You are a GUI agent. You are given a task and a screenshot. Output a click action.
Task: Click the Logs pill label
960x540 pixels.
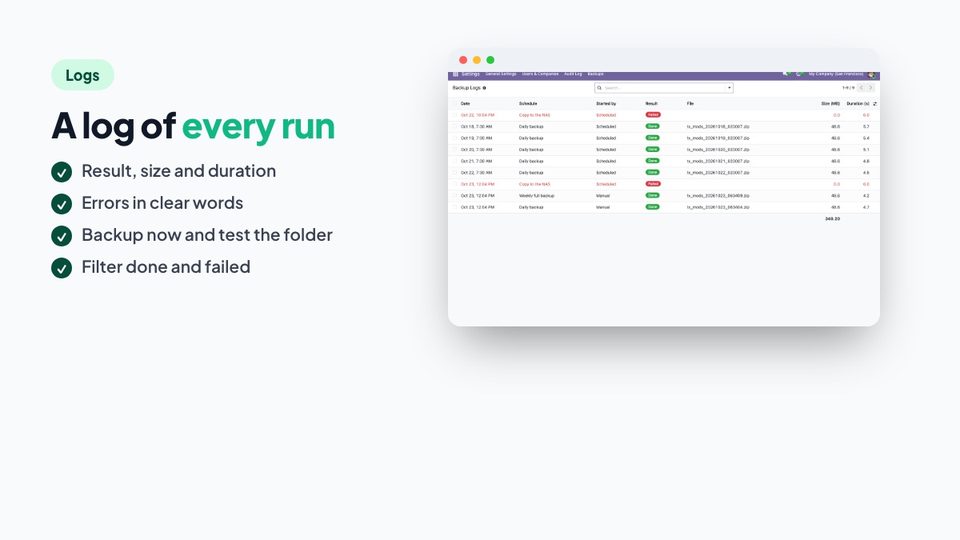coord(83,75)
